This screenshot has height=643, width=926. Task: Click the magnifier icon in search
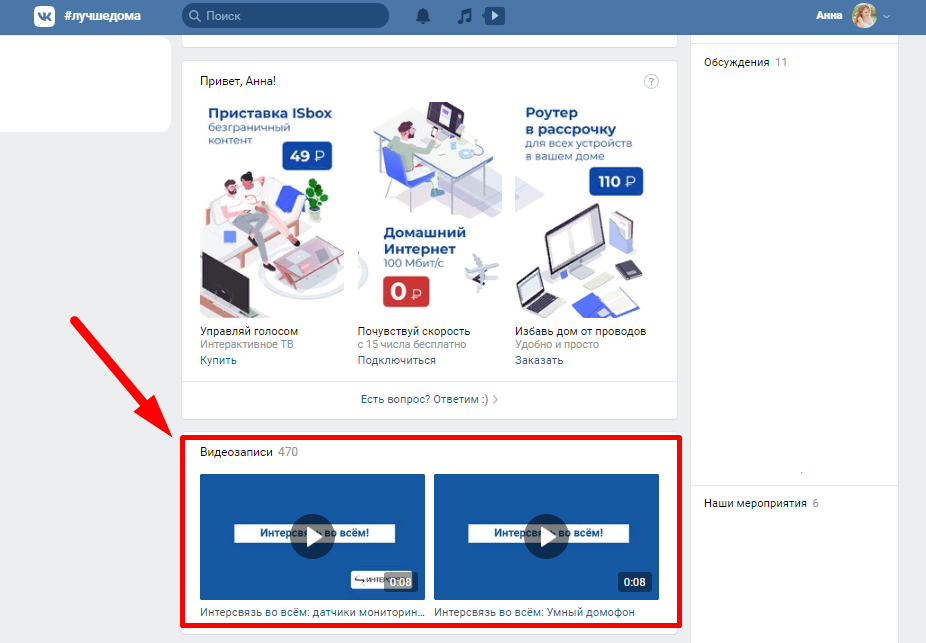tap(195, 16)
